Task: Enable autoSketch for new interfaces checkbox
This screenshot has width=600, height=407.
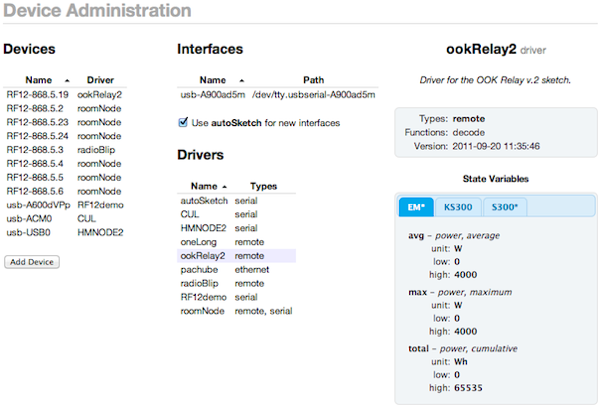Action: (183, 122)
